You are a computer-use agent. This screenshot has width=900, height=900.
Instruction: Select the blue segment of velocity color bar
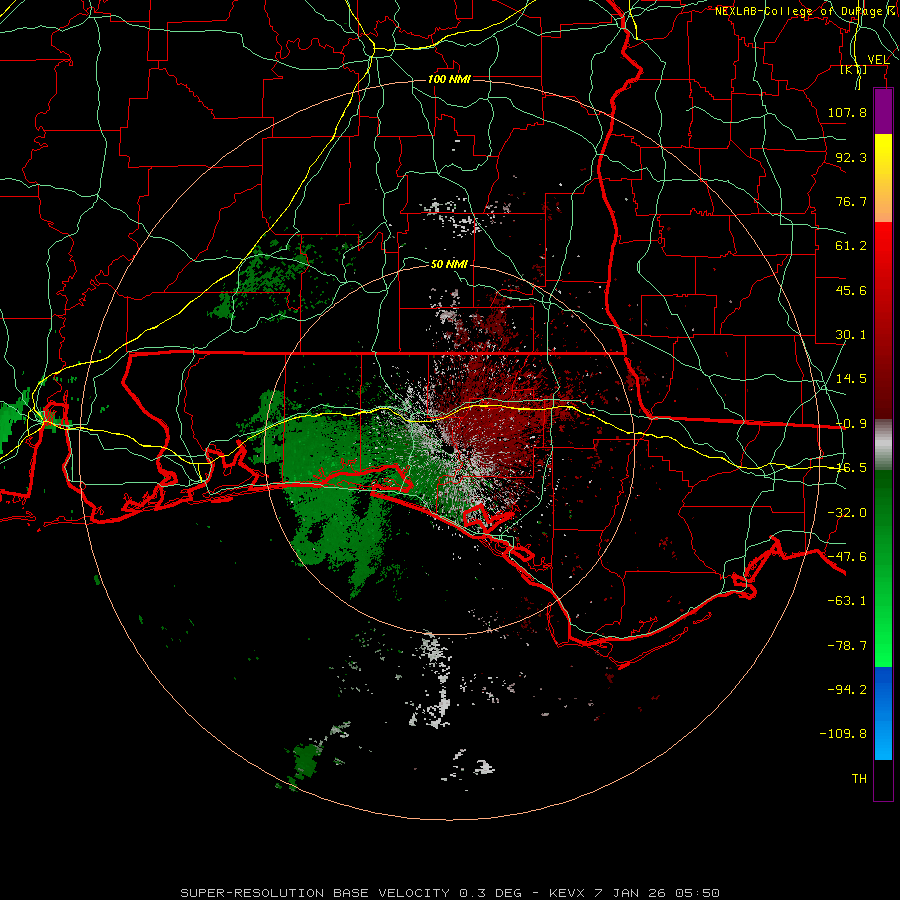883,713
